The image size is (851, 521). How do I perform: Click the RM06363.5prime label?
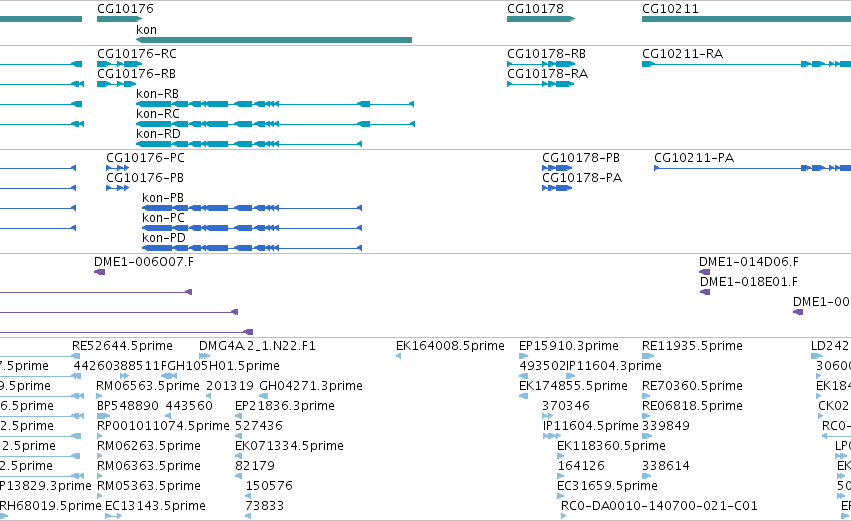pos(149,466)
